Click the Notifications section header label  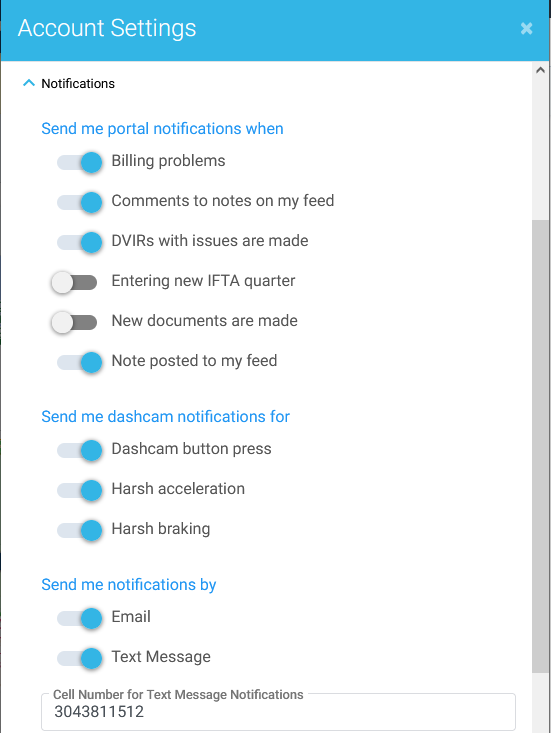[x=78, y=83]
